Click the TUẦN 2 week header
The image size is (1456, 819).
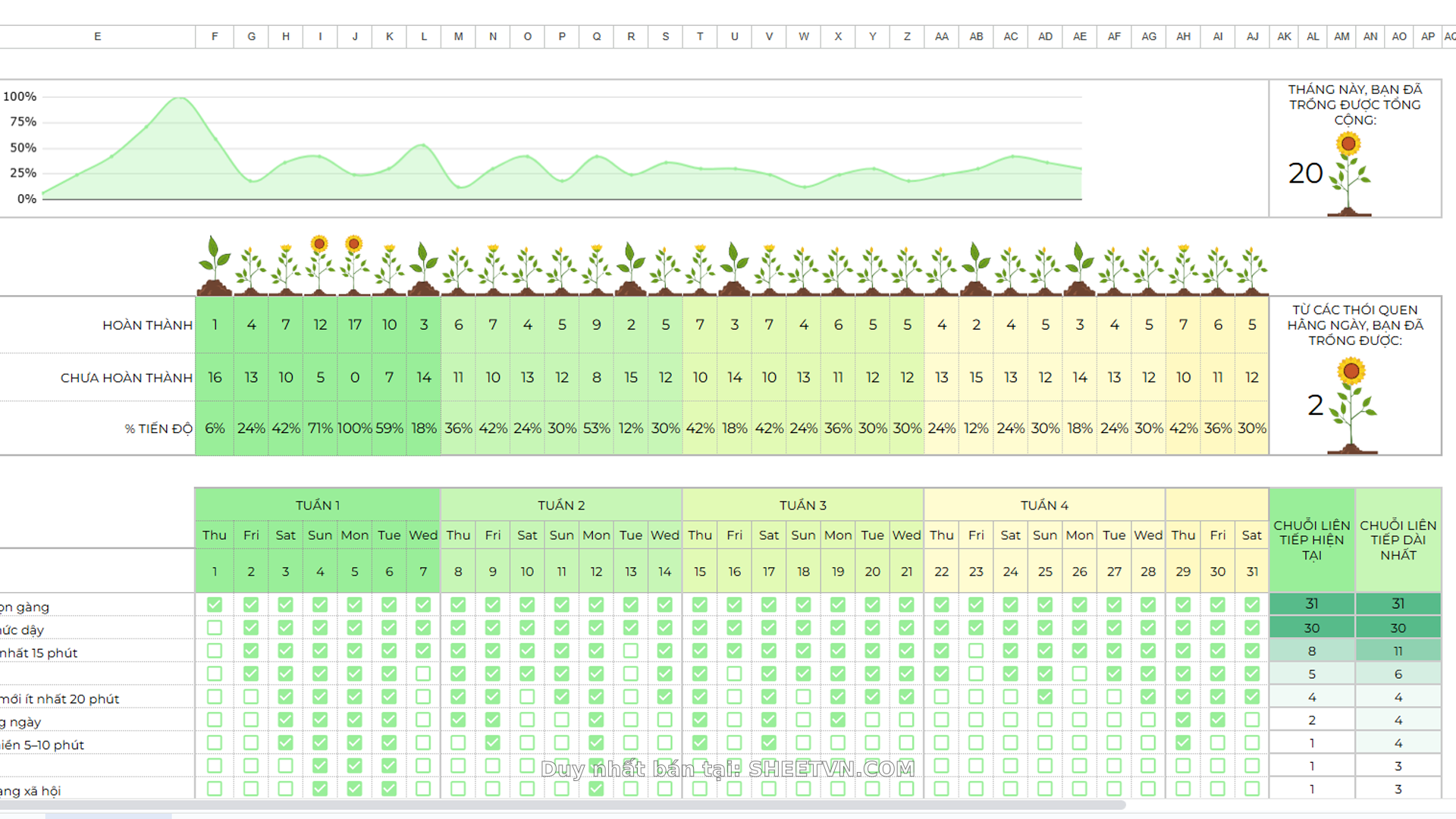point(561,505)
